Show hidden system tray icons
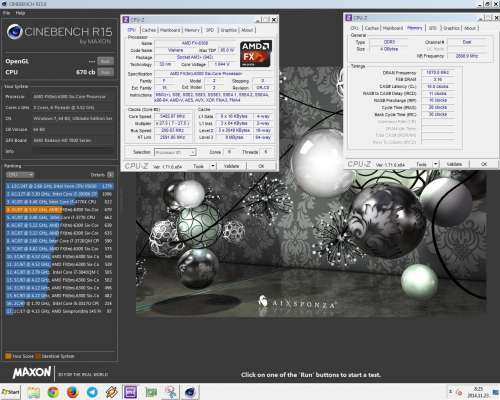 [x=450, y=391]
